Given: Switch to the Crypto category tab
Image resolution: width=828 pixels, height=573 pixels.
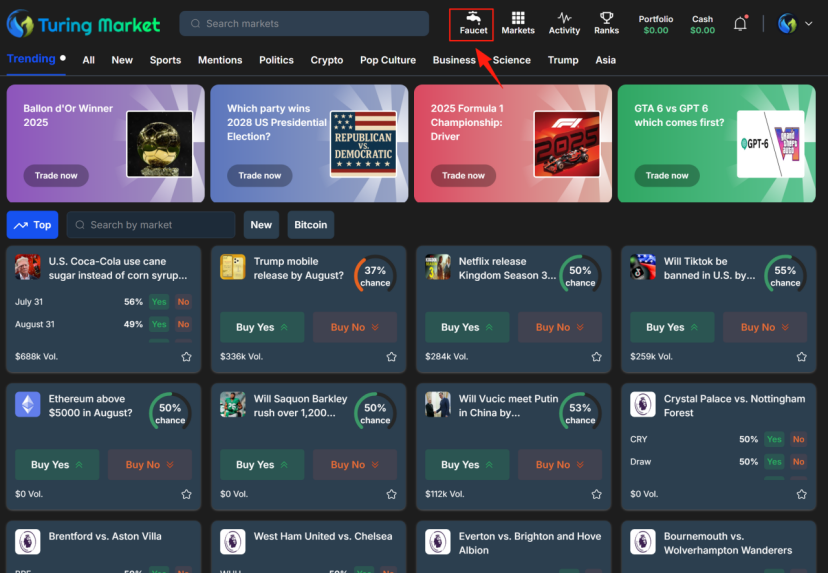Looking at the screenshot, I should point(327,60).
